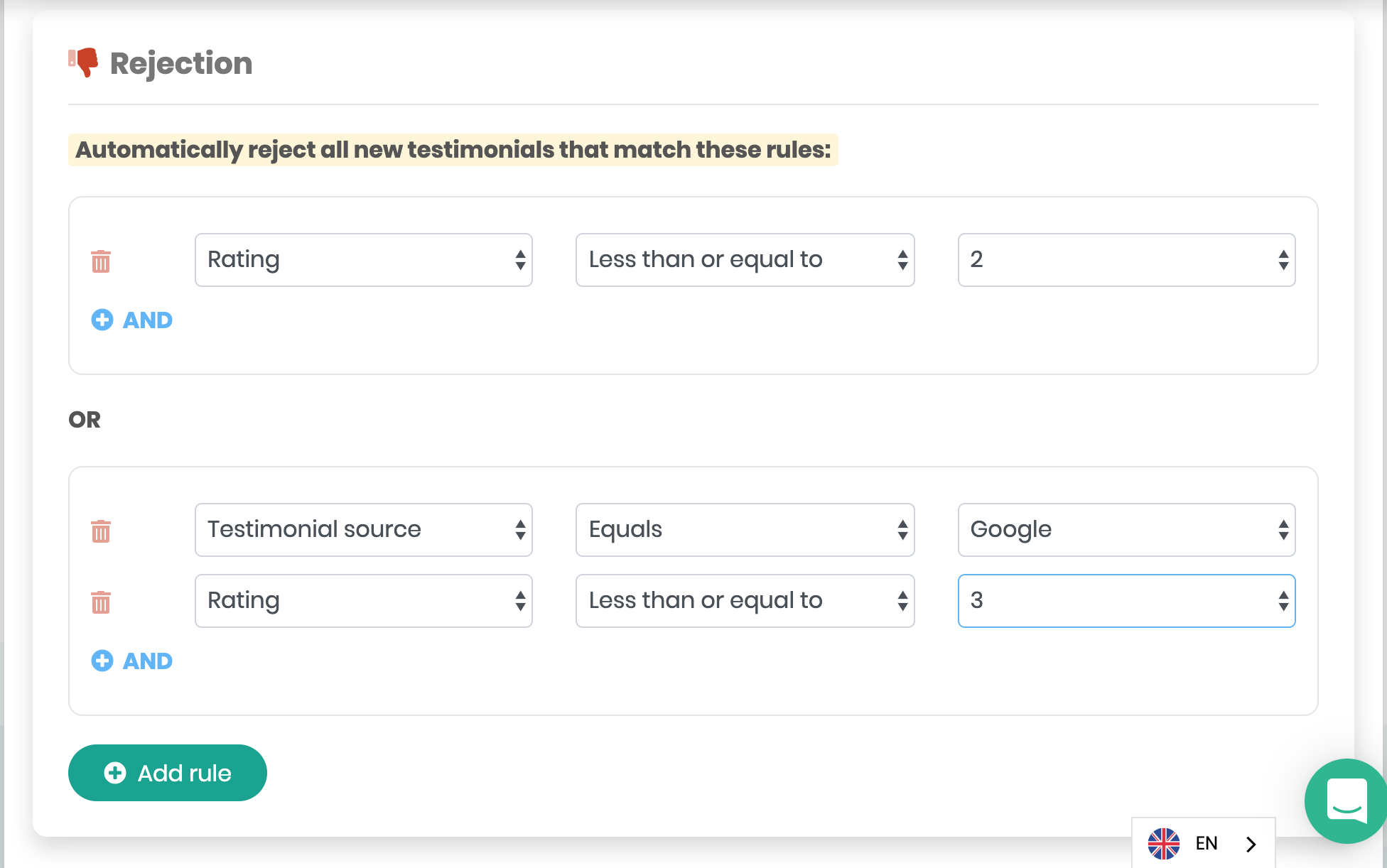Open first rule group's Rating field dropdown
Screen dimensions: 1387x868
[363, 260]
